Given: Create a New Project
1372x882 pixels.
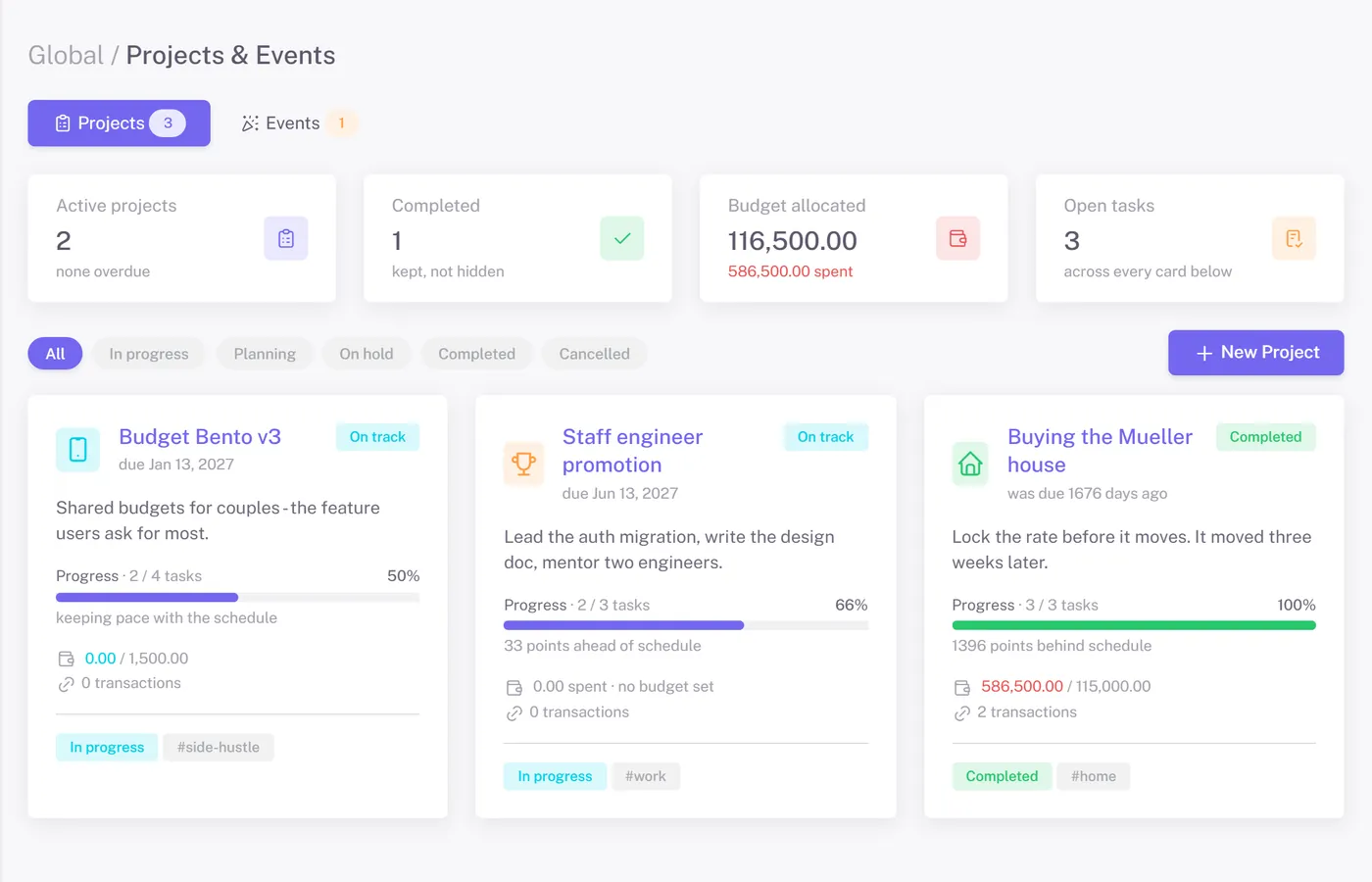Looking at the screenshot, I should (x=1255, y=353).
